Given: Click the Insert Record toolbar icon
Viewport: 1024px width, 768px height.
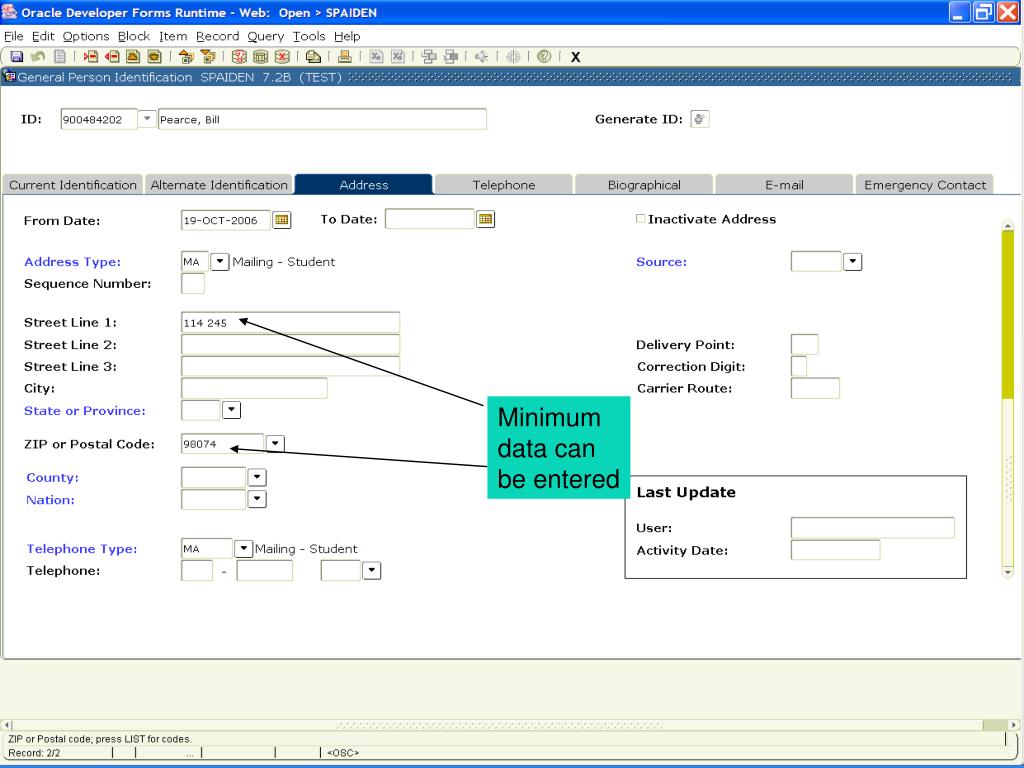Looking at the screenshot, I should click(x=90, y=57).
